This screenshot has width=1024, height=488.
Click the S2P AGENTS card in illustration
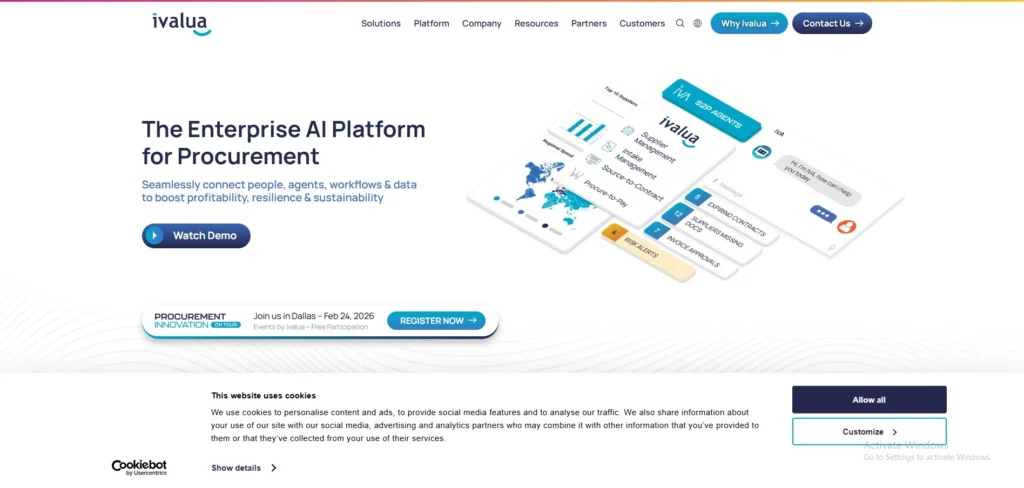point(711,110)
